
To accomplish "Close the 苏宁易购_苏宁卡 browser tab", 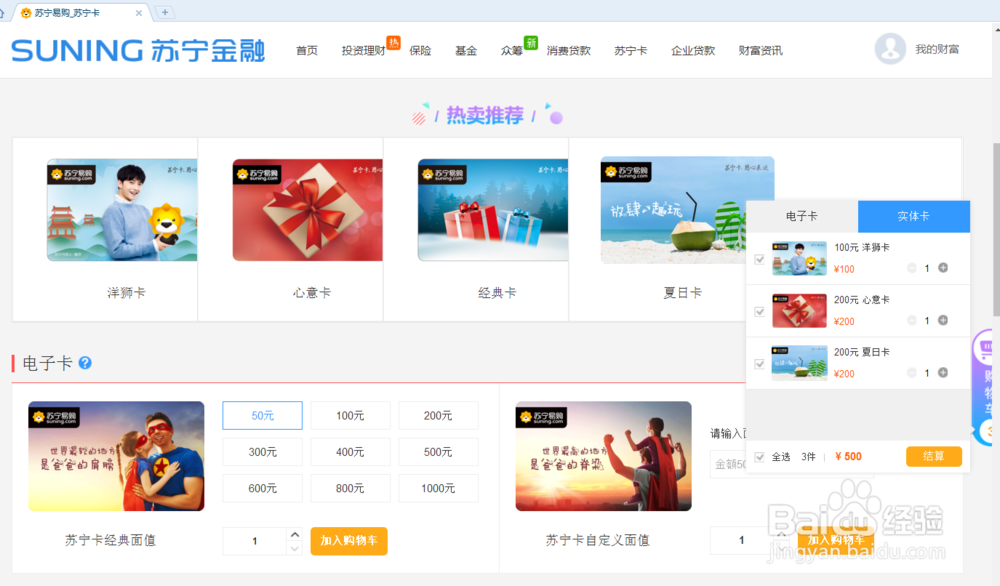I will tap(138, 13).
